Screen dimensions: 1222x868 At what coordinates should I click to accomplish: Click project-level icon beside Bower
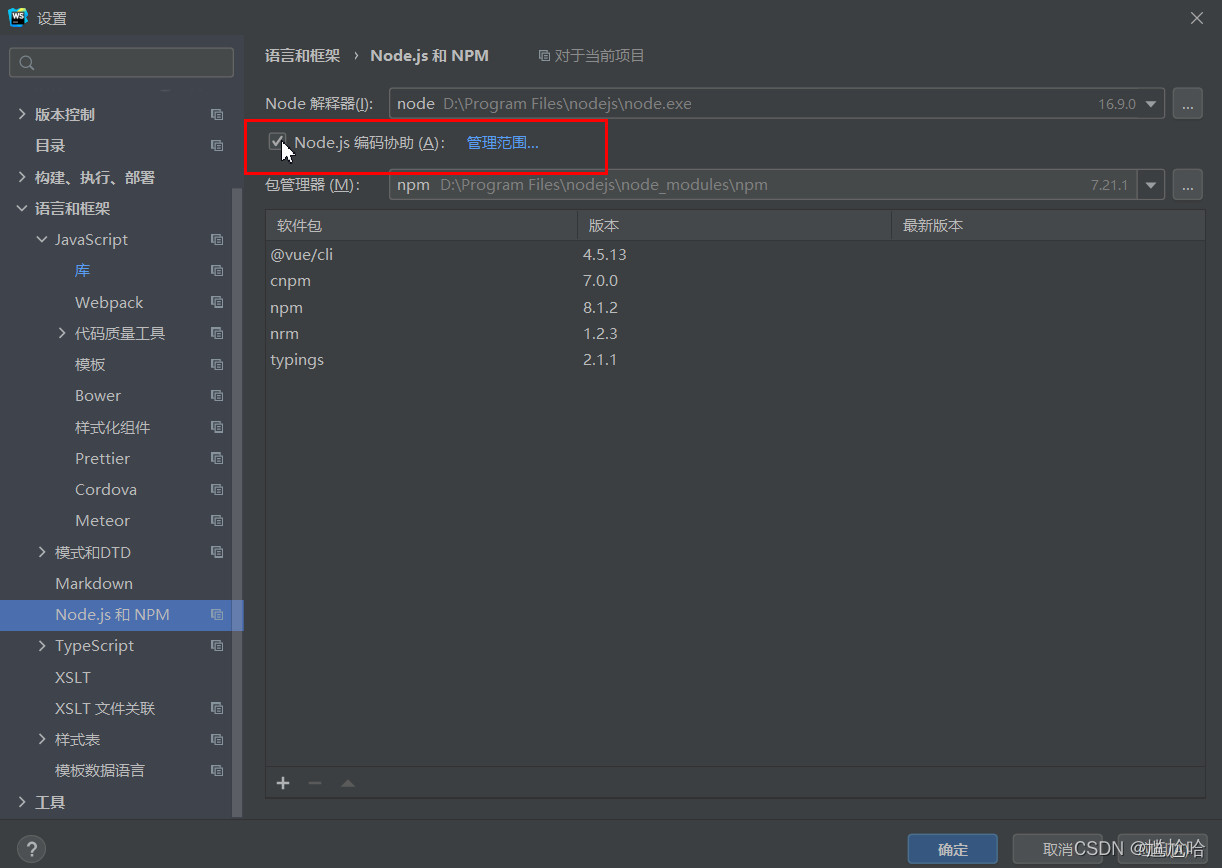217,396
